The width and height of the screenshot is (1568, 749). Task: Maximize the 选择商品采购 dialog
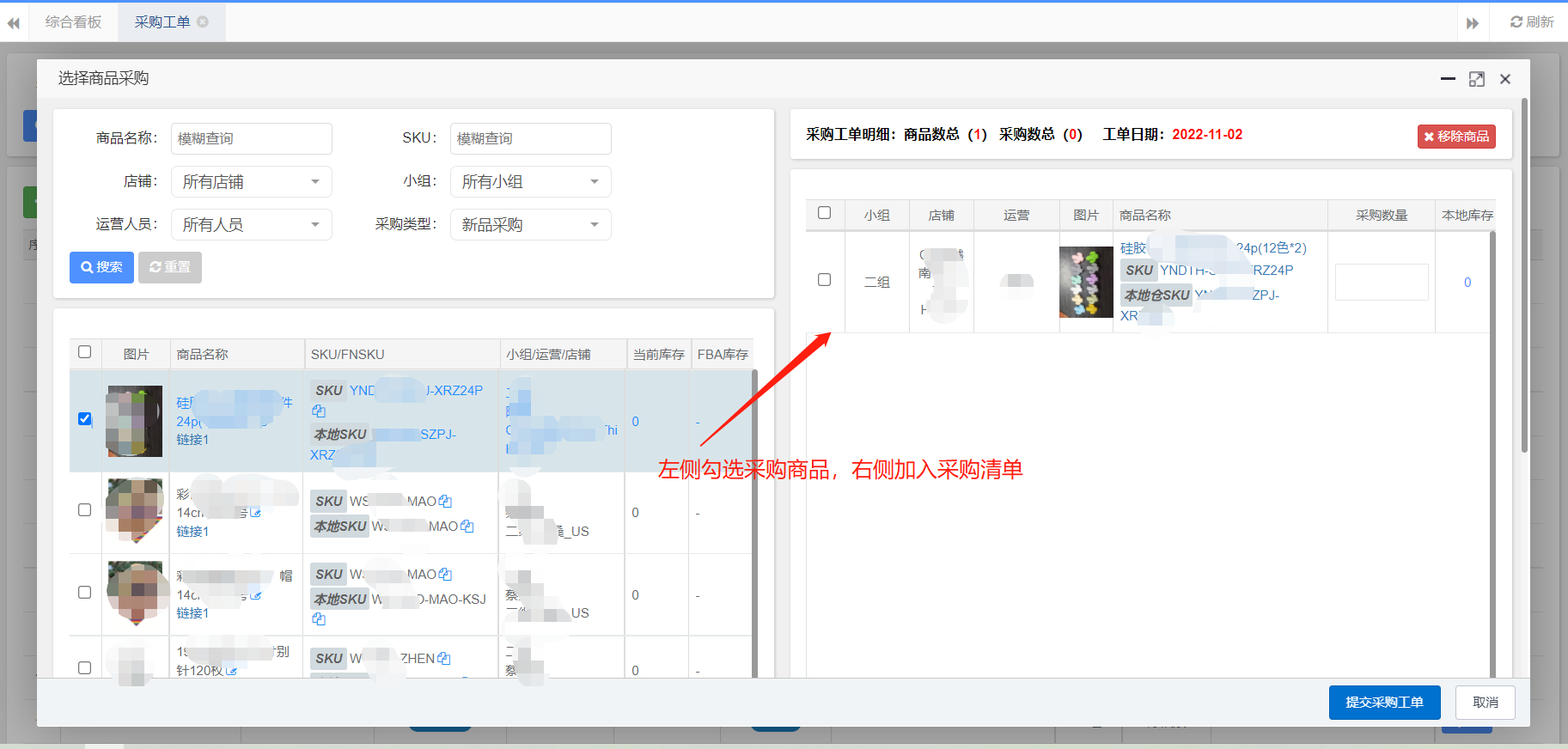(x=1477, y=79)
